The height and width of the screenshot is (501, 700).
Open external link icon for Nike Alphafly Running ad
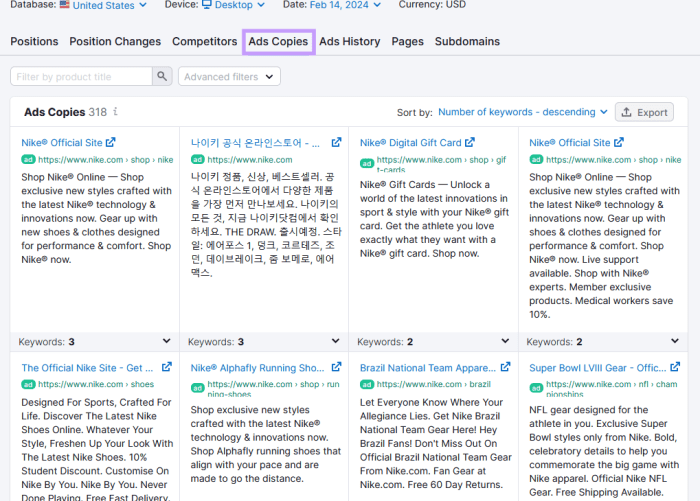pos(337,368)
